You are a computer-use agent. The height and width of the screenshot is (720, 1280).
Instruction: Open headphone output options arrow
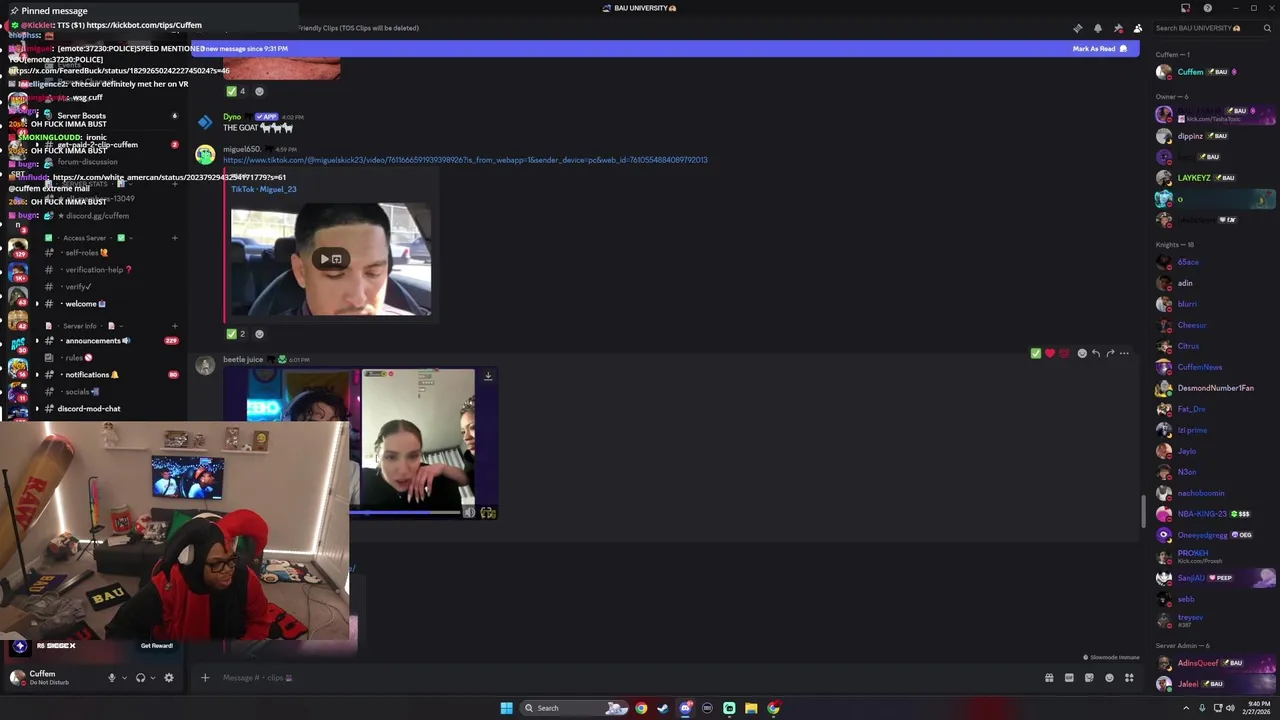[152, 678]
